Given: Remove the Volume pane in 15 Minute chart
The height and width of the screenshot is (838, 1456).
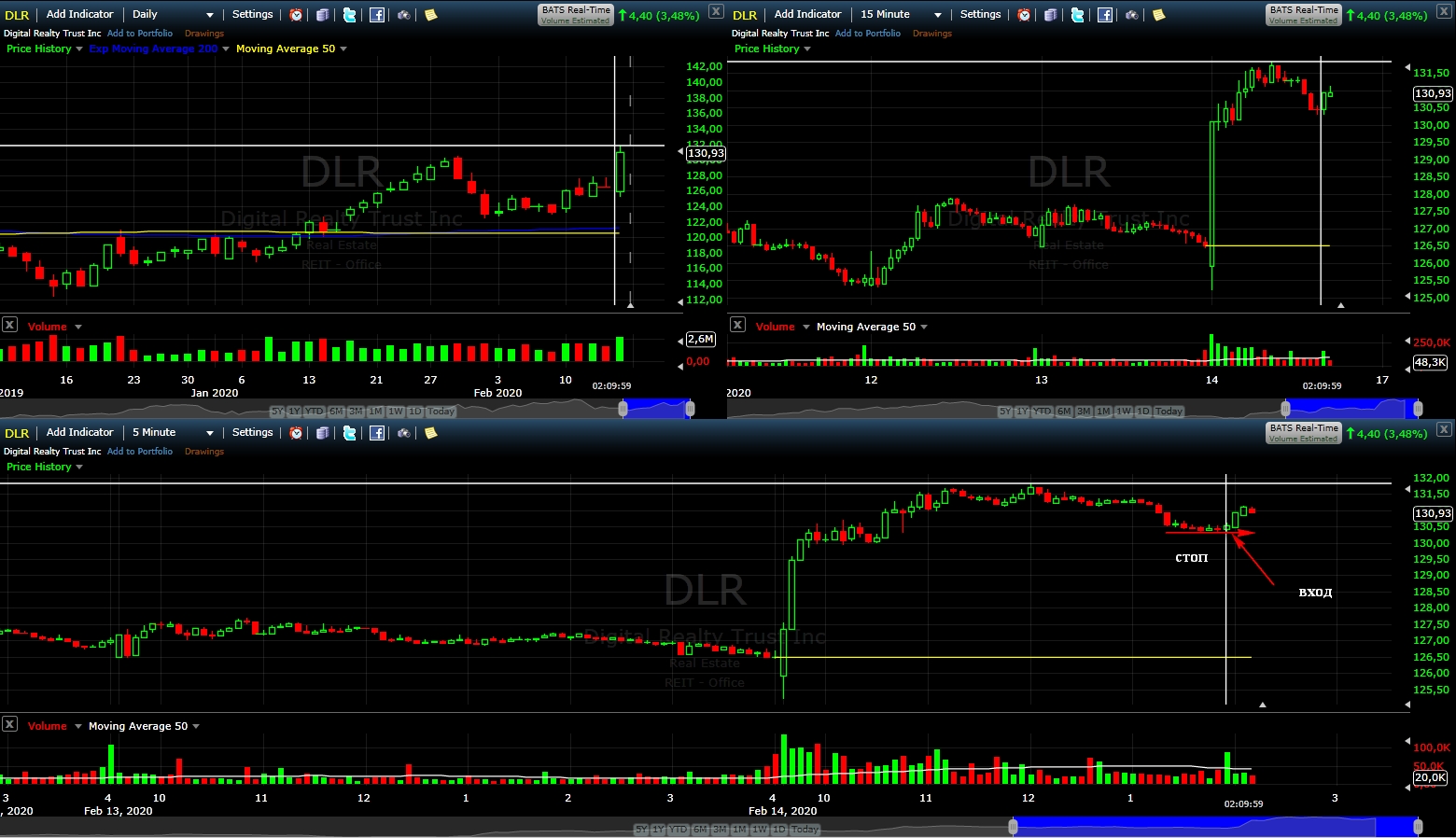Looking at the screenshot, I should point(737,325).
